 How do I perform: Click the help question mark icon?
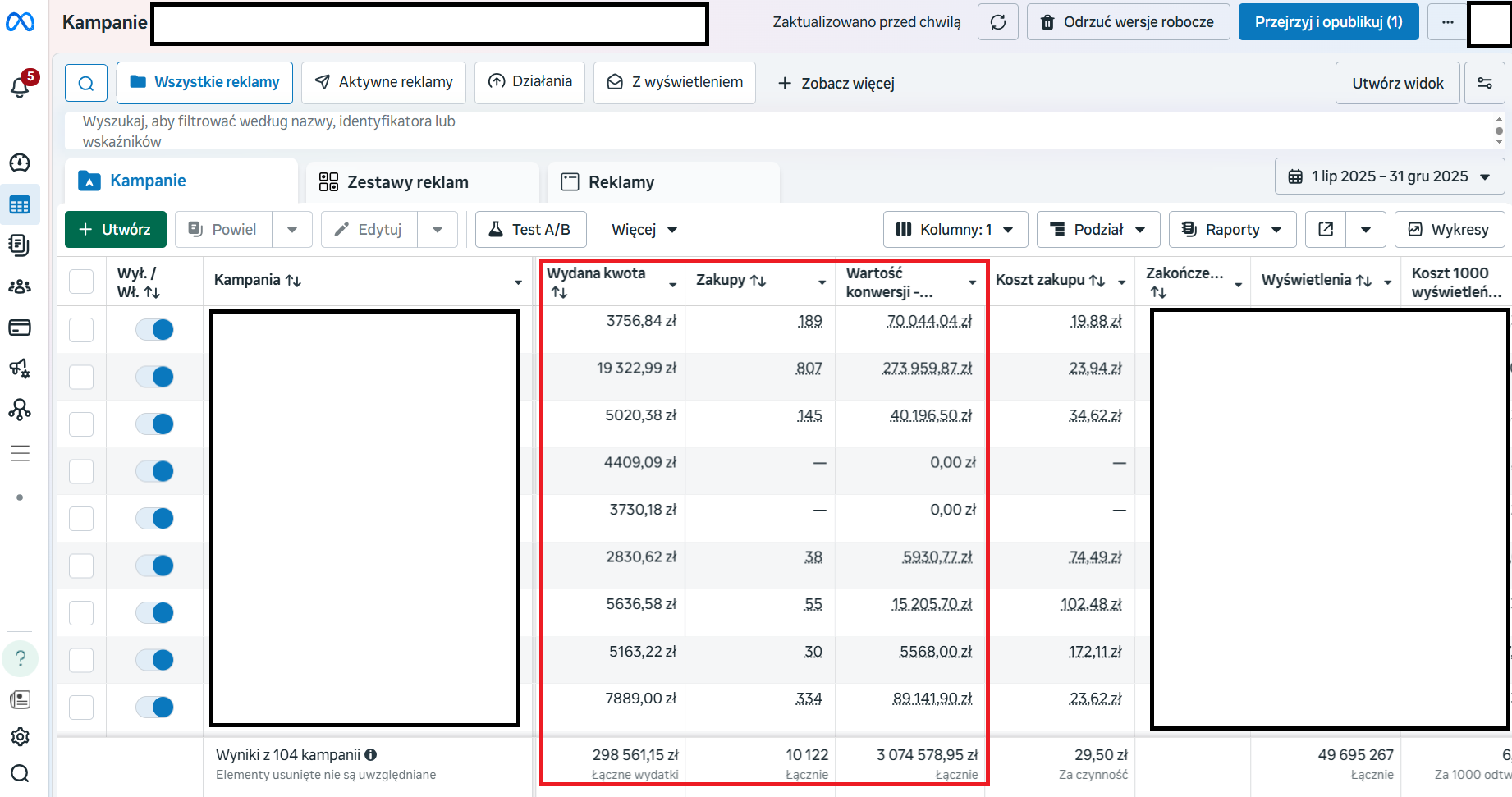coord(21,658)
